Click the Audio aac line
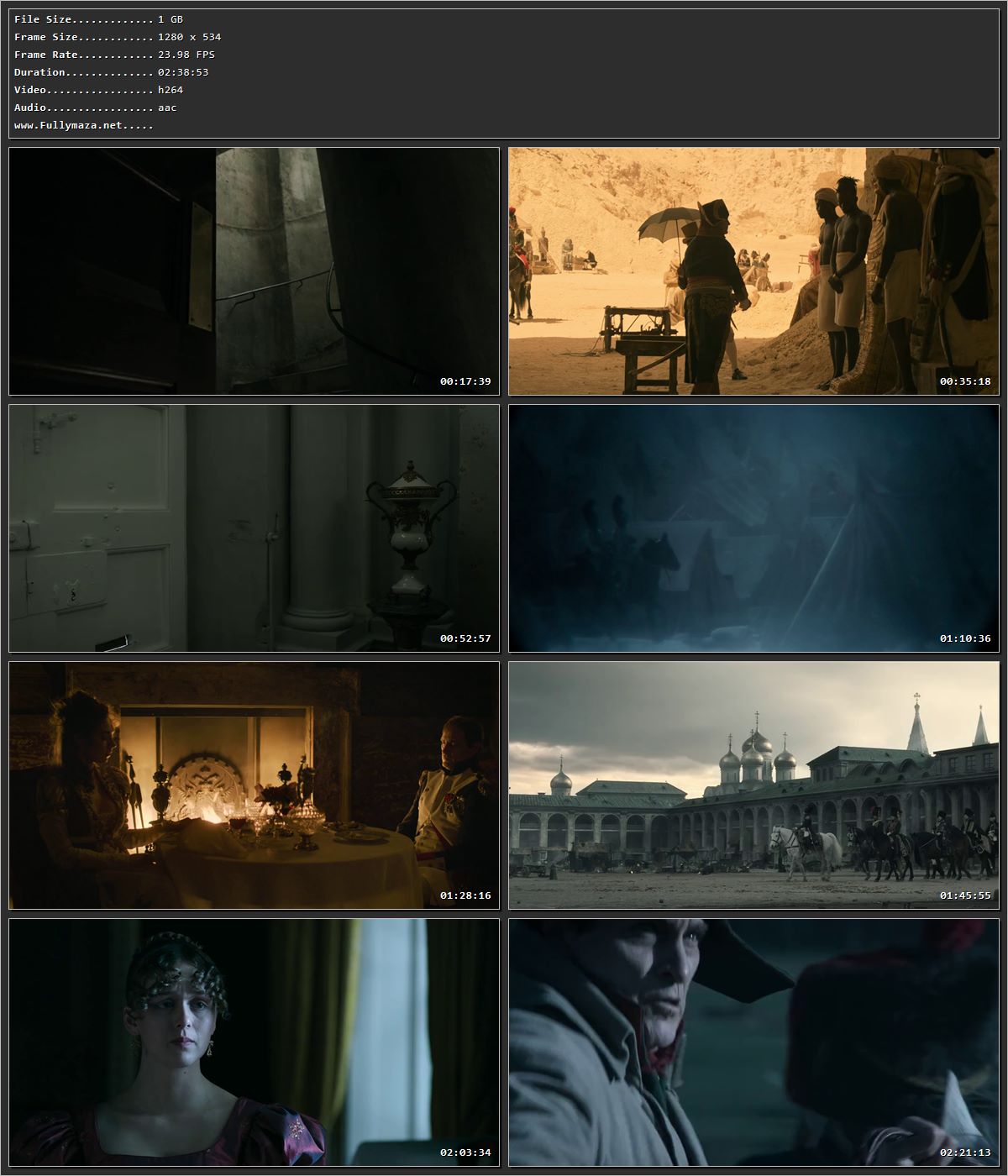This screenshot has width=1008, height=1176. [95, 108]
